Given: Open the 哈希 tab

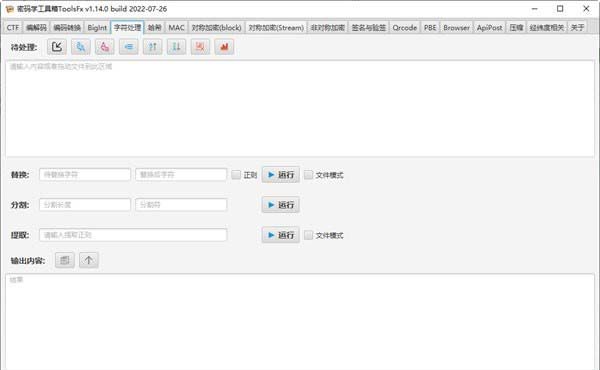Looking at the screenshot, I should pyautogui.click(x=155, y=28).
